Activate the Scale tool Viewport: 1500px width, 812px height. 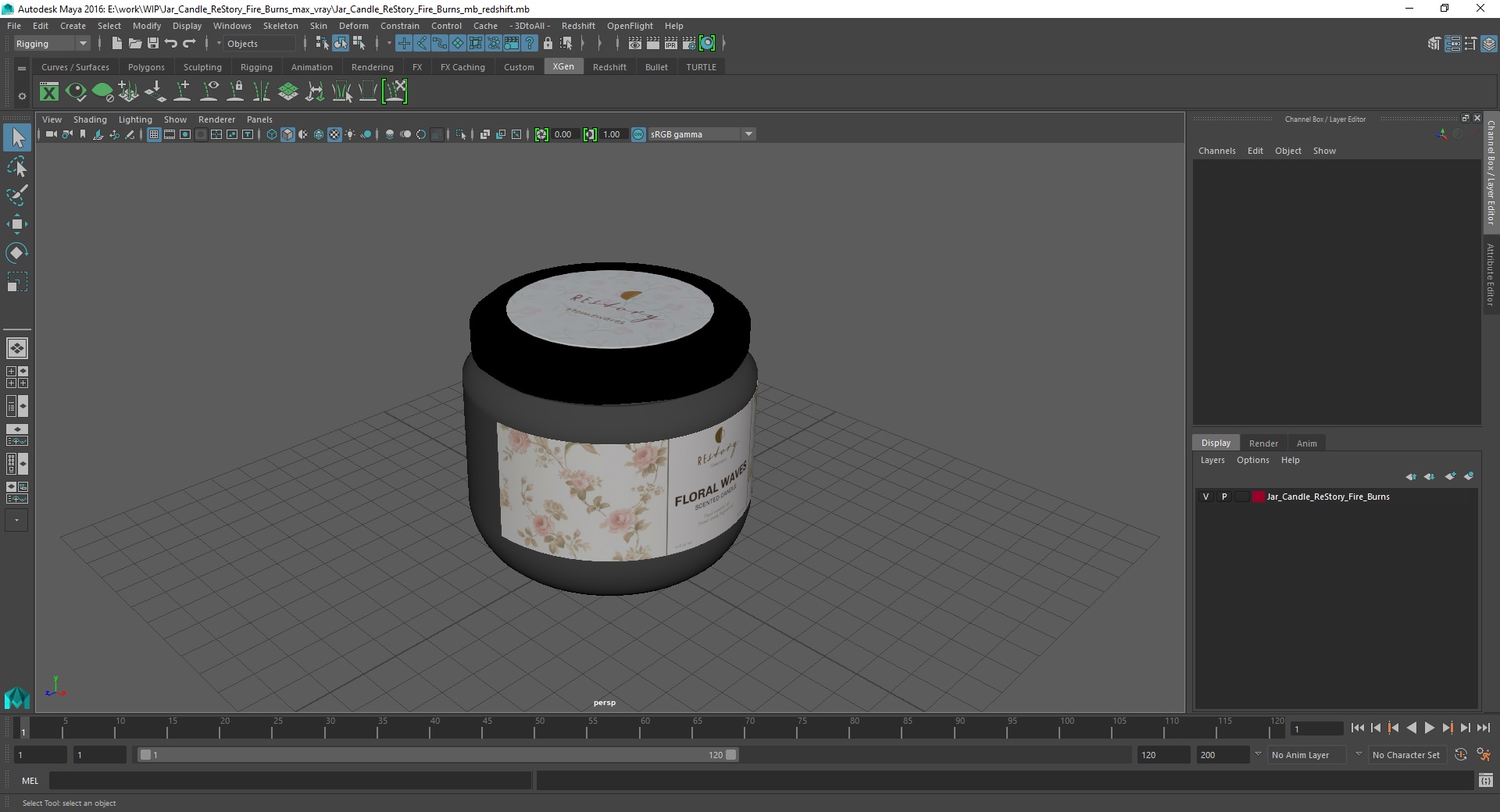click(x=16, y=282)
